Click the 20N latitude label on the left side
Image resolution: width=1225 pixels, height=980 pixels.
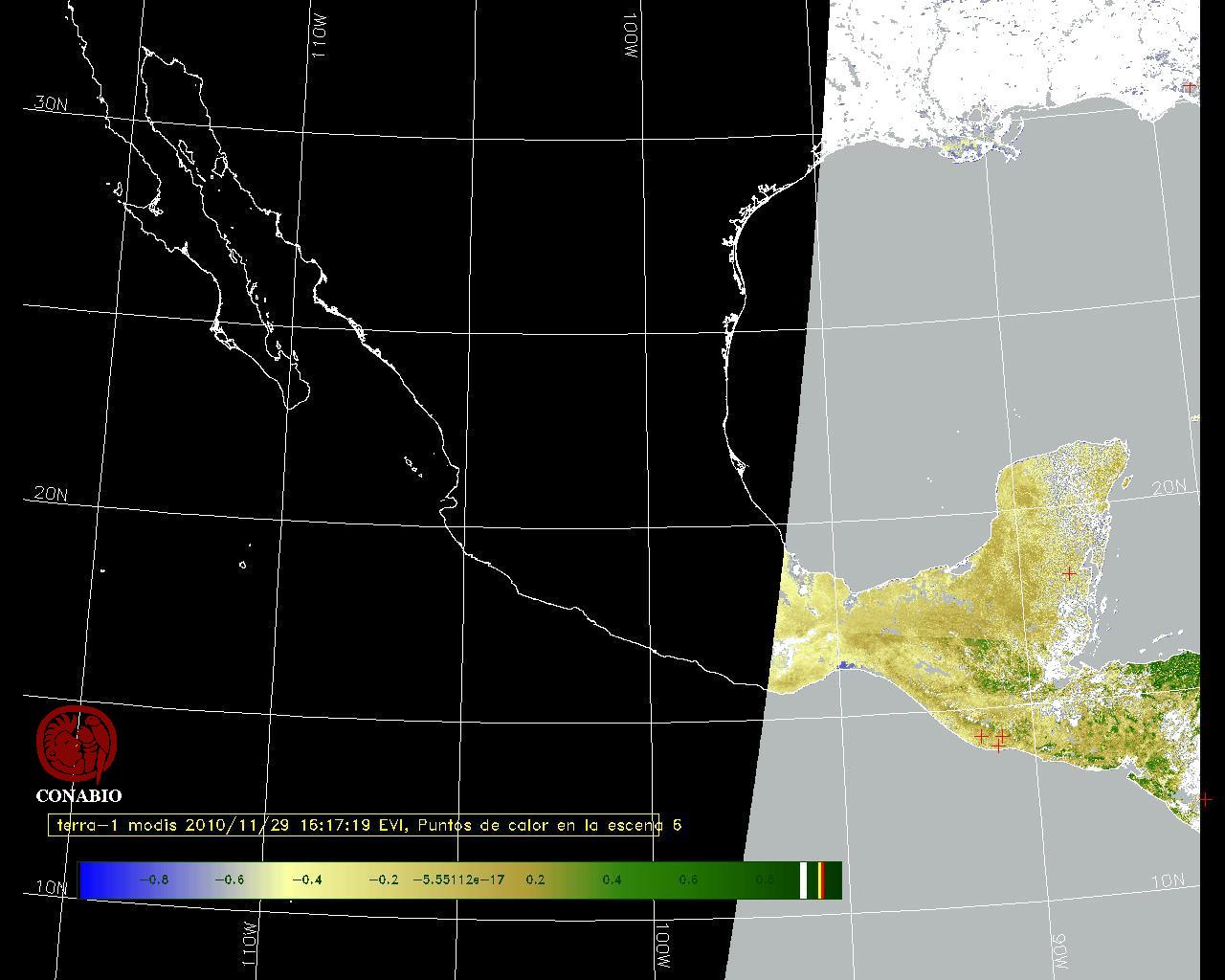(51, 494)
